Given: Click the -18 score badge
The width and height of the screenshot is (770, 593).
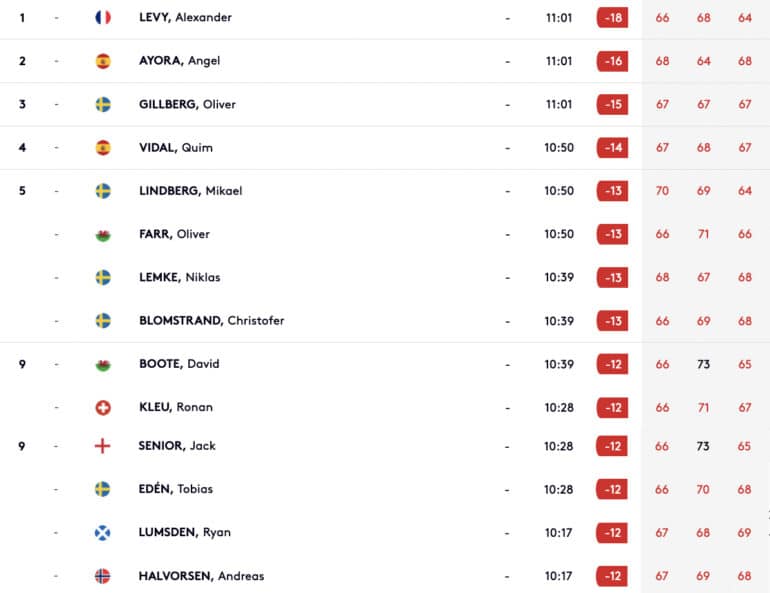Looking at the screenshot, I should point(612,18).
